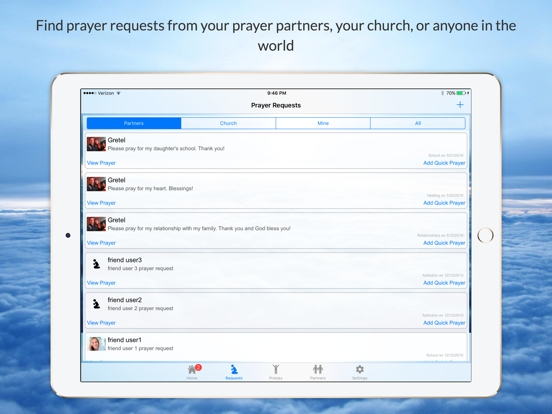Tap the plus icon to add prayer request
This screenshot has width=552, height=414.
460,105
